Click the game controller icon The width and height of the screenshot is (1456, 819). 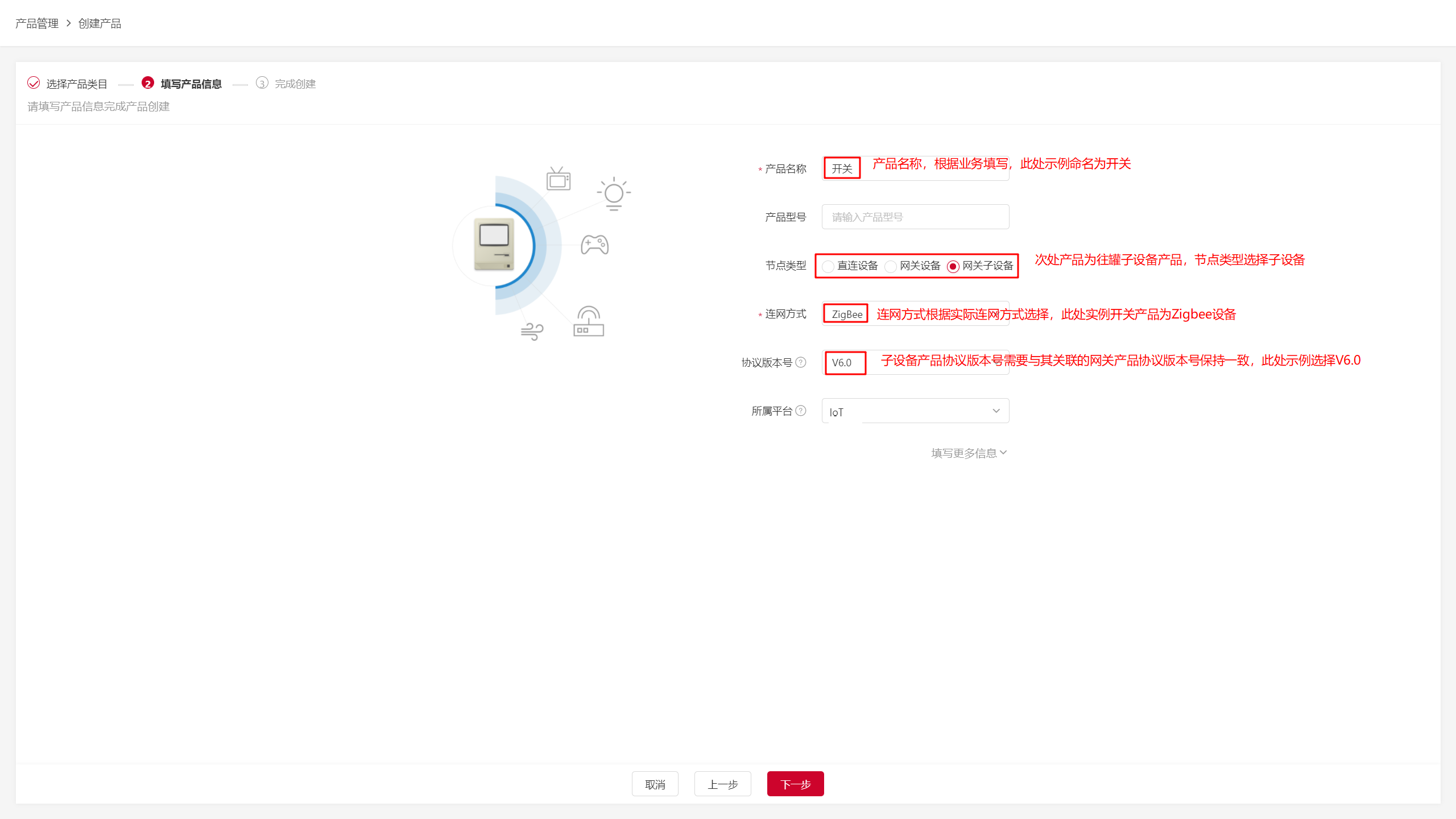[594, 245]
